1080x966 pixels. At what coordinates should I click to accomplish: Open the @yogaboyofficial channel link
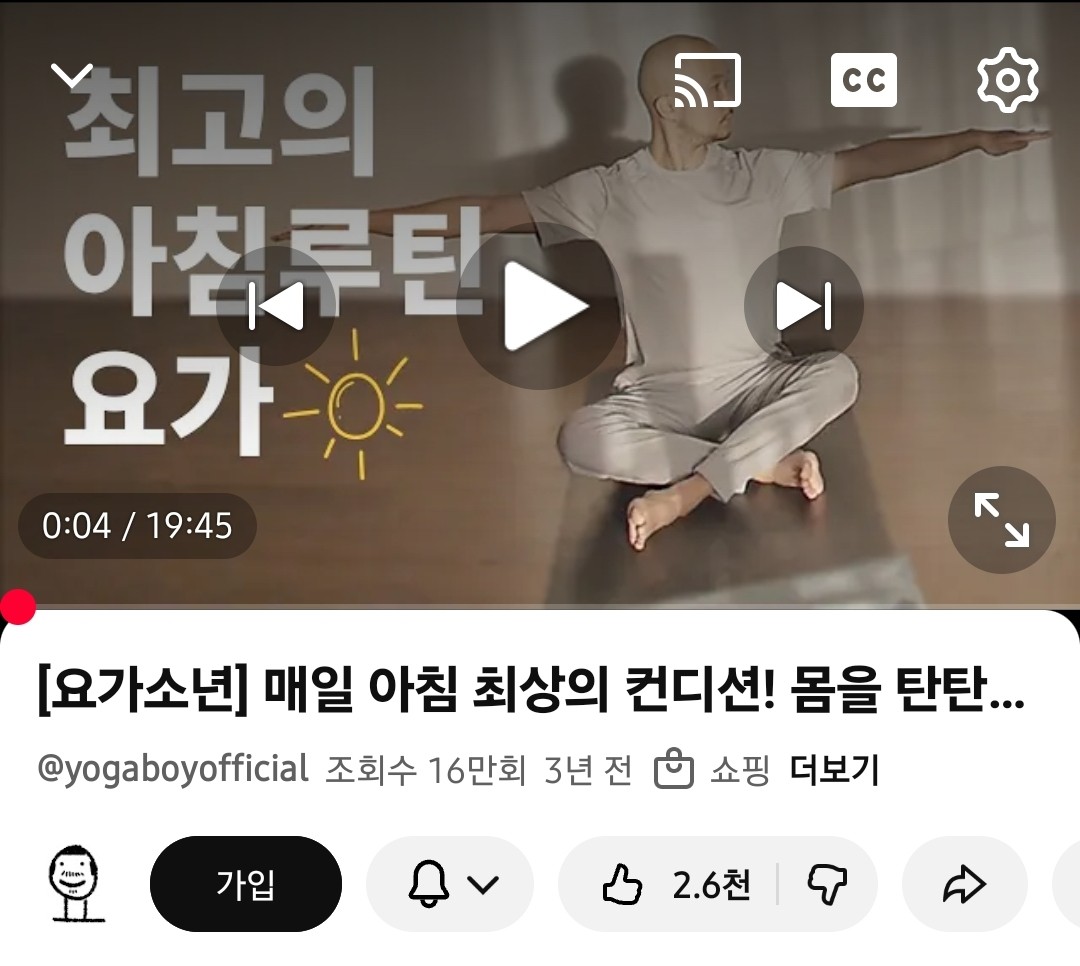(173, 769)
